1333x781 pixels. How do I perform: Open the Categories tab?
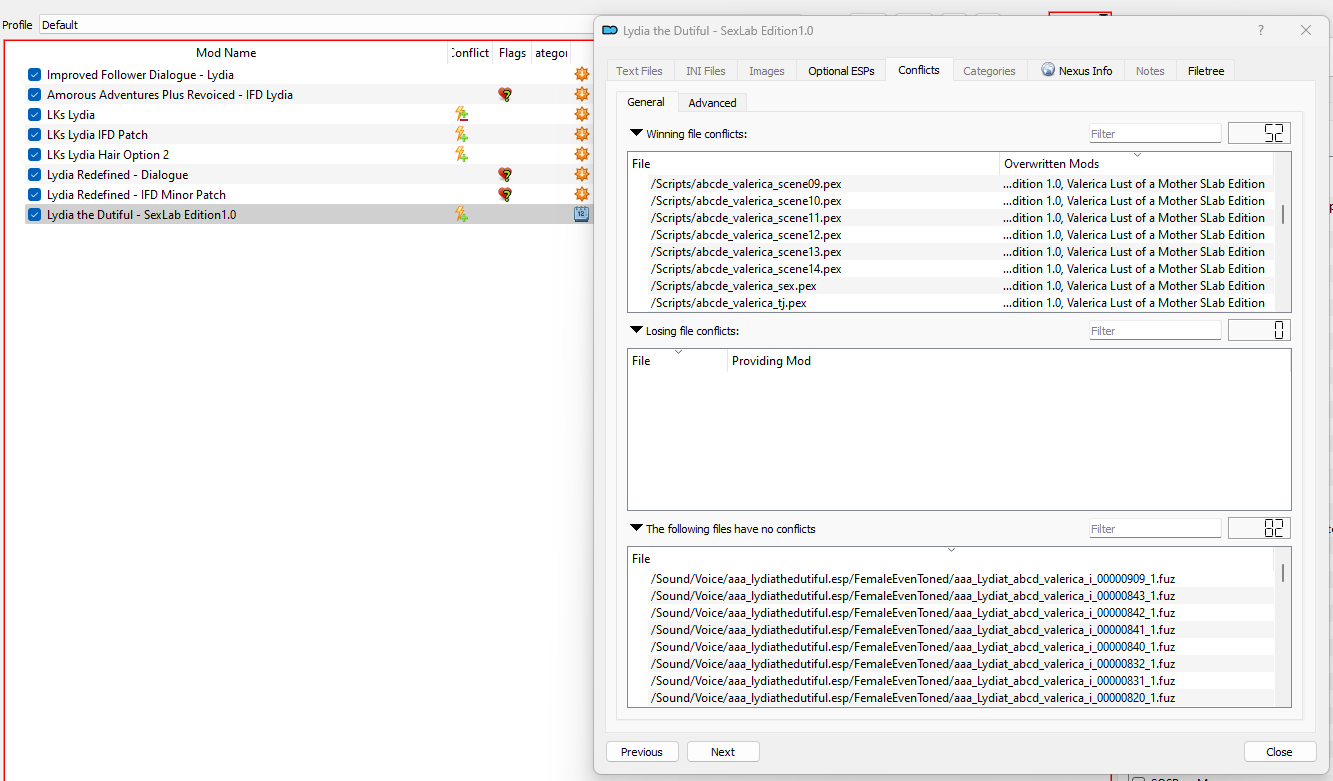pyautogui.click(x=989, y=71)
